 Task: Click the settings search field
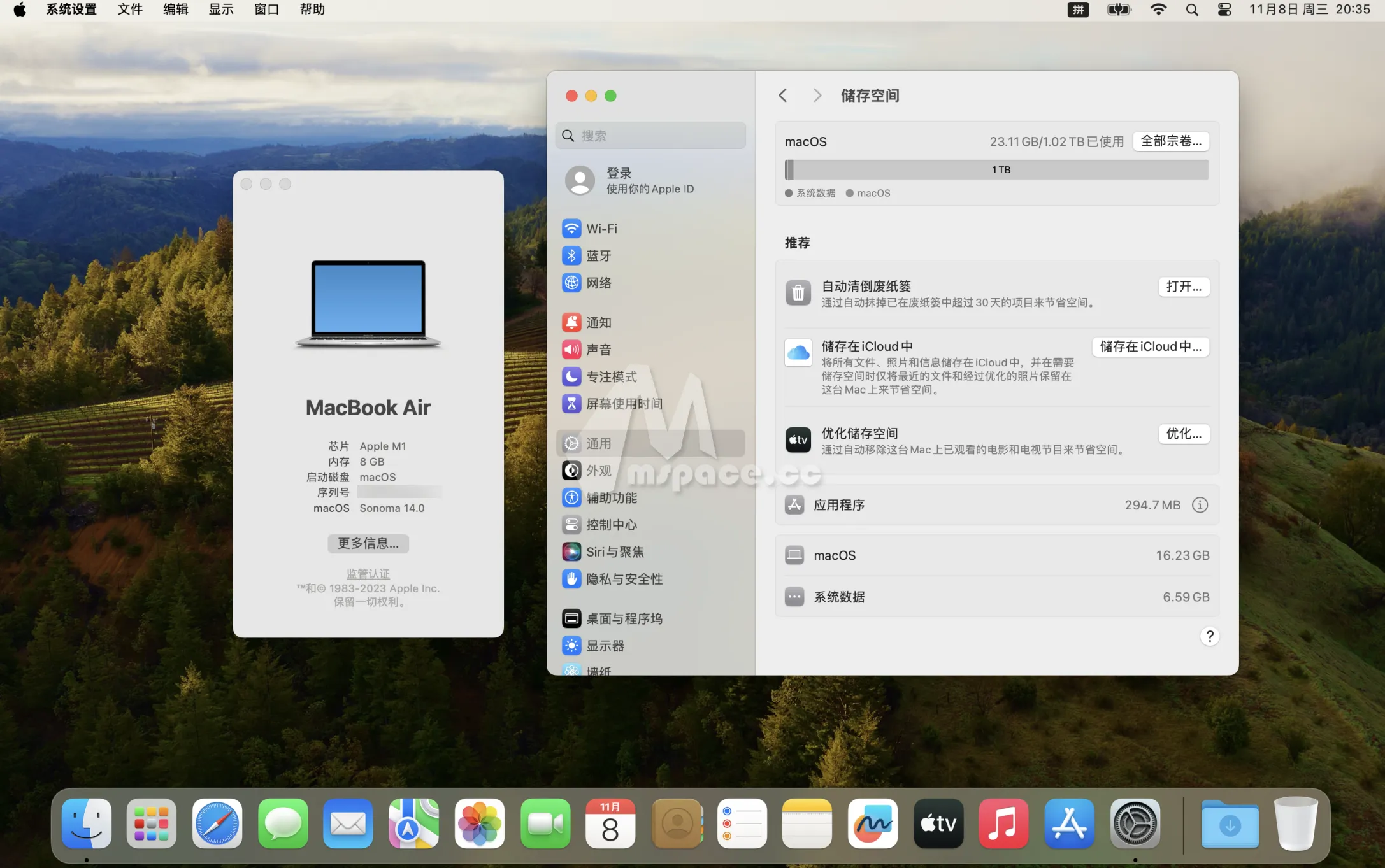[650, 136]
